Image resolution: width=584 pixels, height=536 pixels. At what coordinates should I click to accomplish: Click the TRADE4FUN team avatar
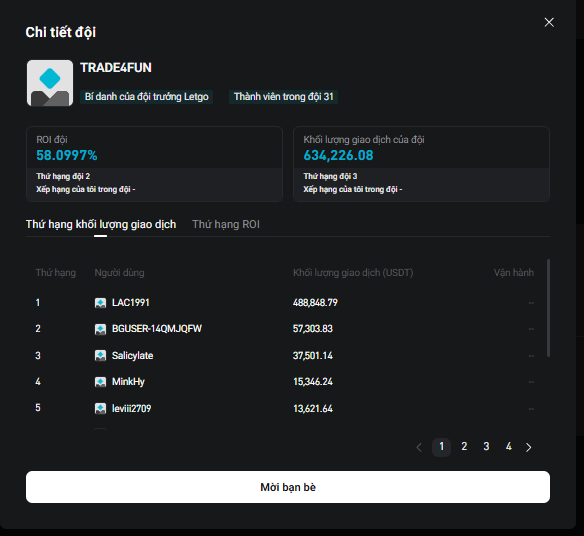click(x=50, y=83)
